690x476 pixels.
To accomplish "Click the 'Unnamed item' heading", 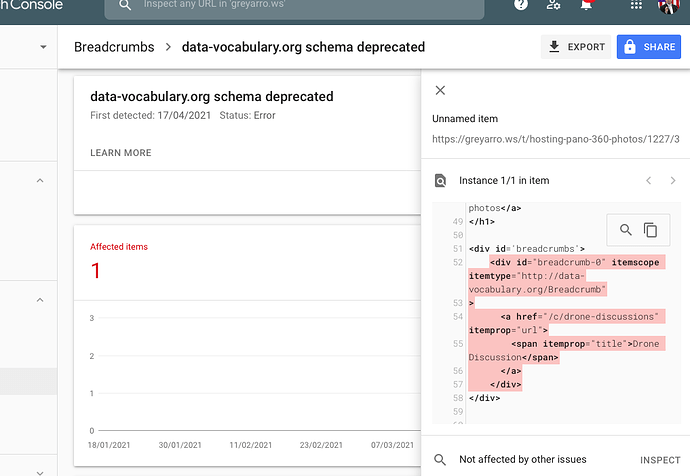I will tap(465, 119).
